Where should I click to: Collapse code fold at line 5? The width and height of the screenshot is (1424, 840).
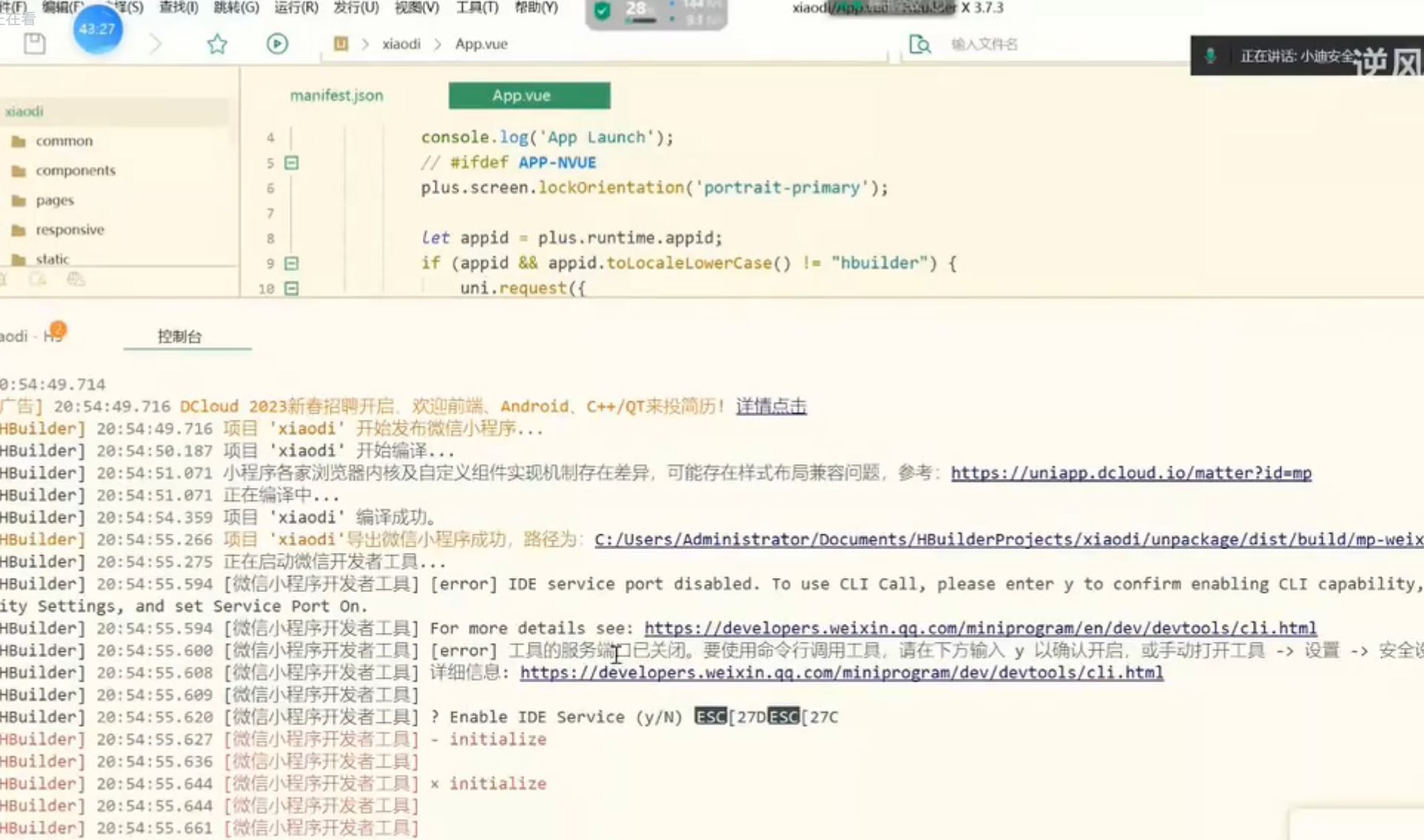coord(292,163)
